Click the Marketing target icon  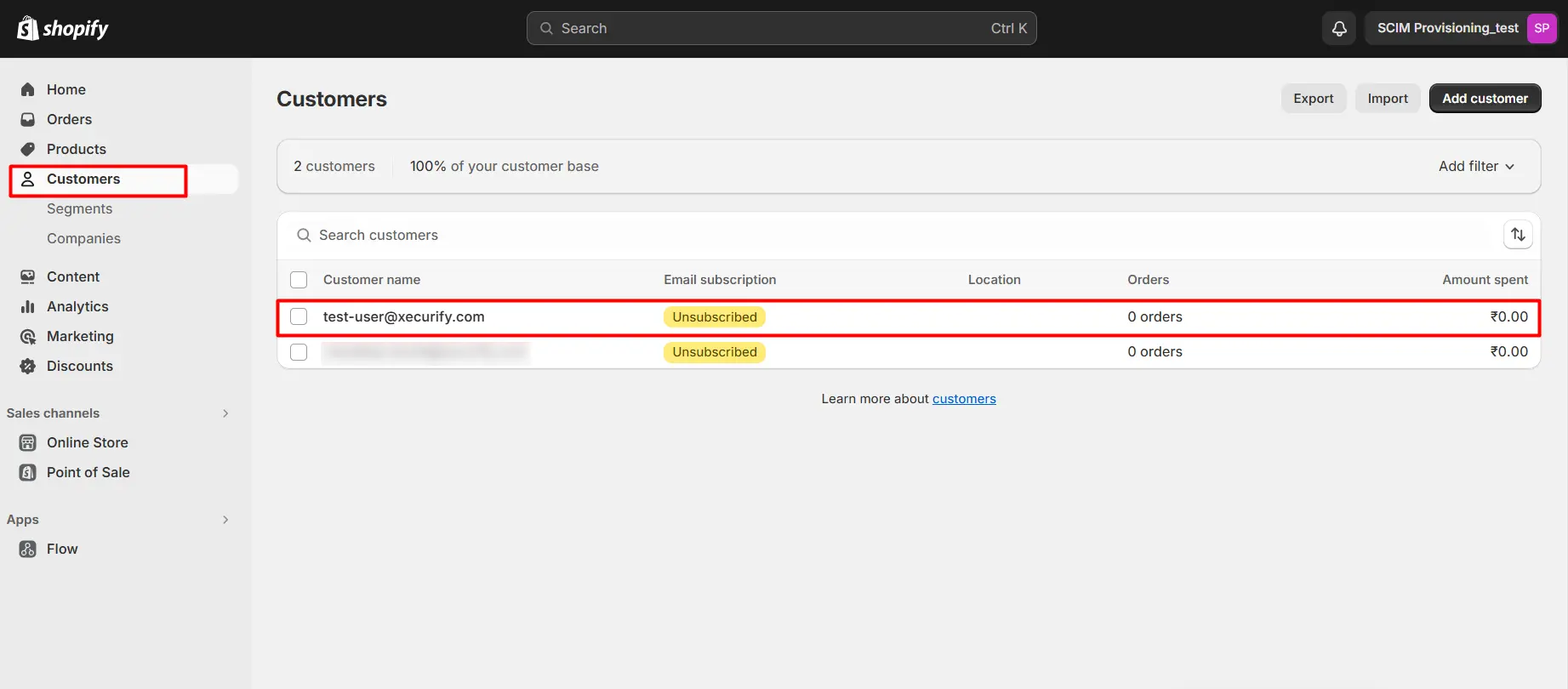(28, 336)
